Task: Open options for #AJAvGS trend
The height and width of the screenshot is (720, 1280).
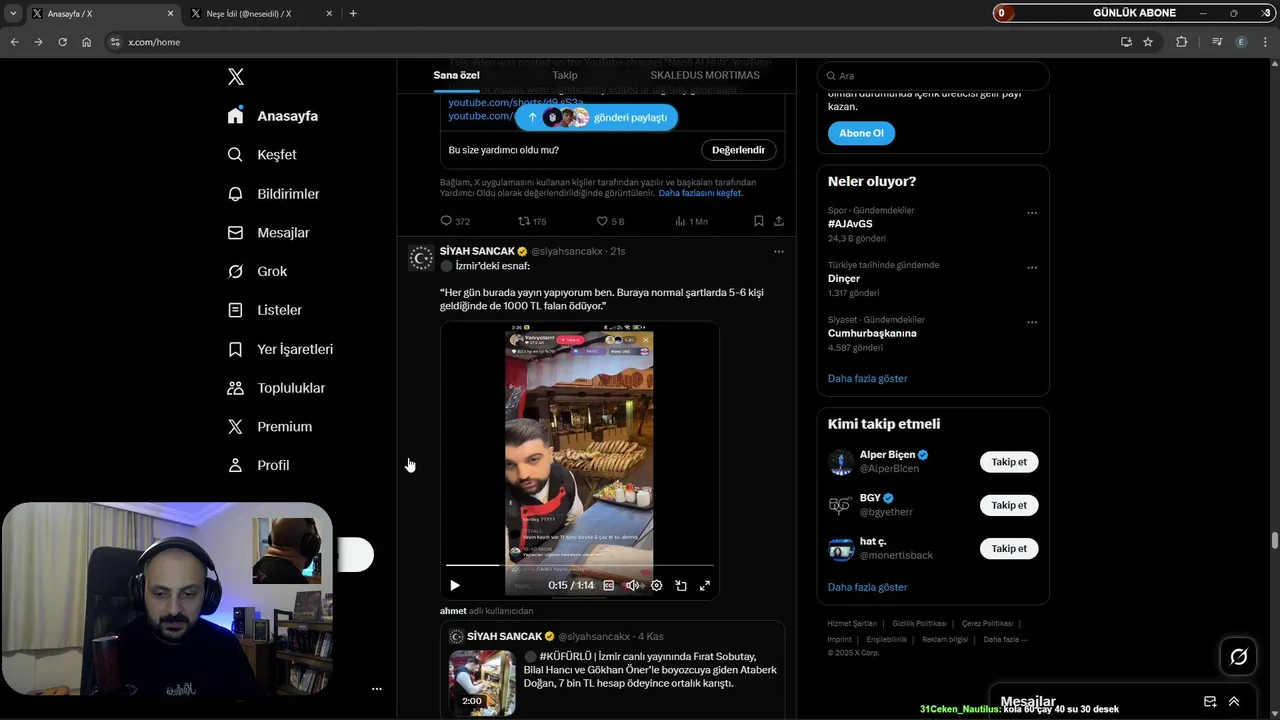Action: [1032, 213]
